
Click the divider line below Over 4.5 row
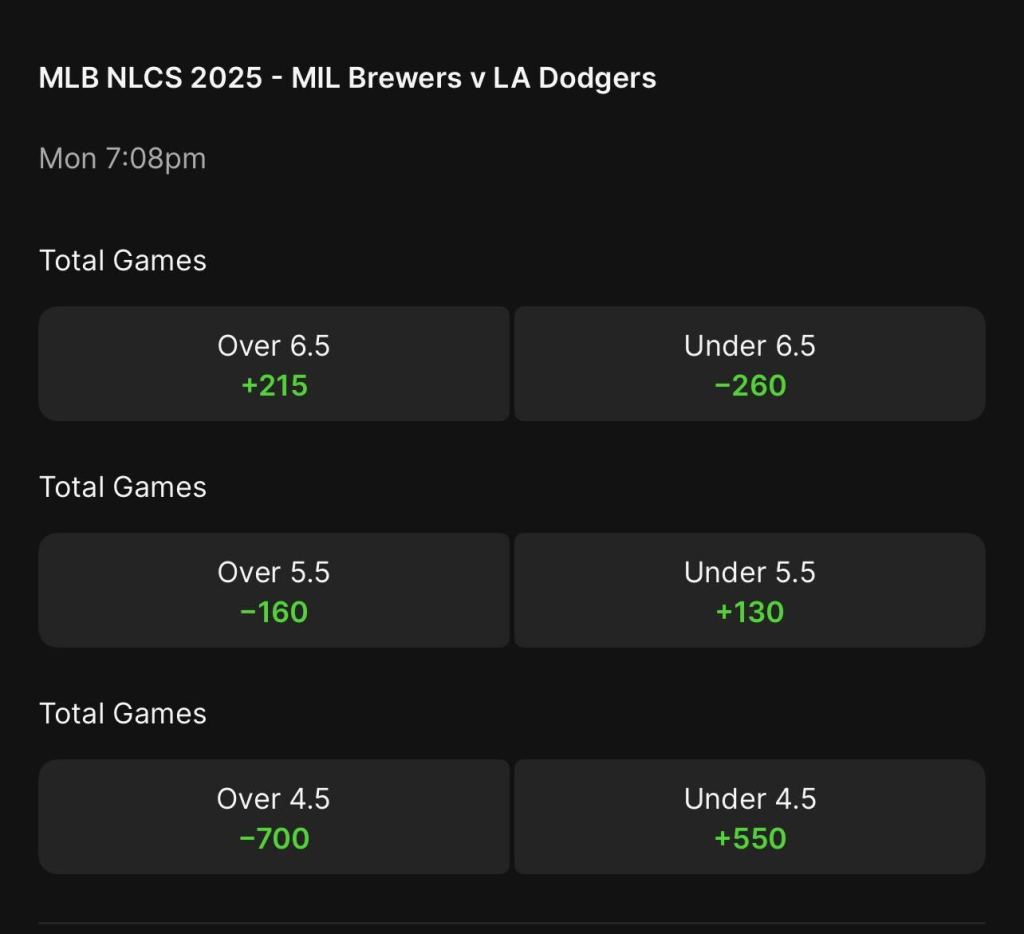[512, 923]
